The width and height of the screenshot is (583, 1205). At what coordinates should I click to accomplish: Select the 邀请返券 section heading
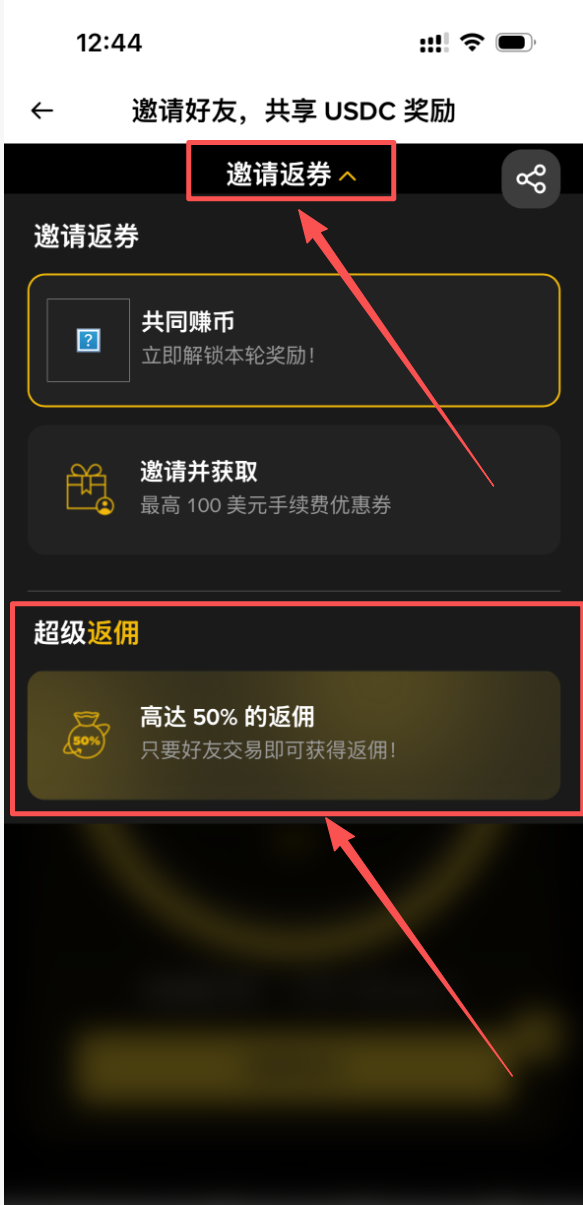coord(86,236)
